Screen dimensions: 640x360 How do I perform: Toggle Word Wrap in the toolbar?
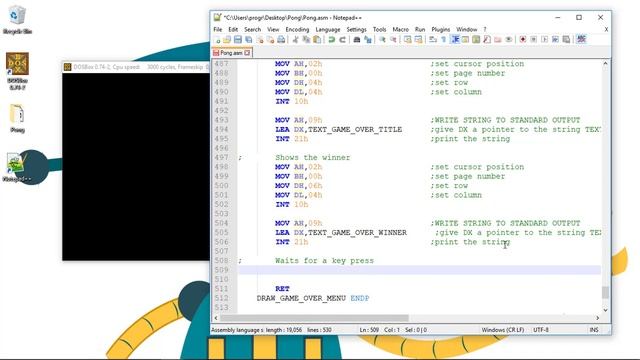[433, 40]
